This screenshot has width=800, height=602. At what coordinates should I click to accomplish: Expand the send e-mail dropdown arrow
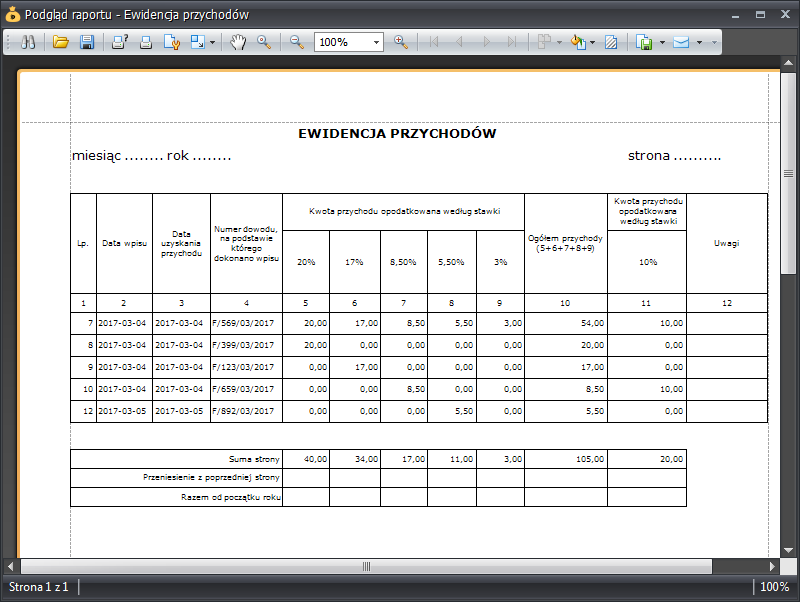(x=699, y=42)
